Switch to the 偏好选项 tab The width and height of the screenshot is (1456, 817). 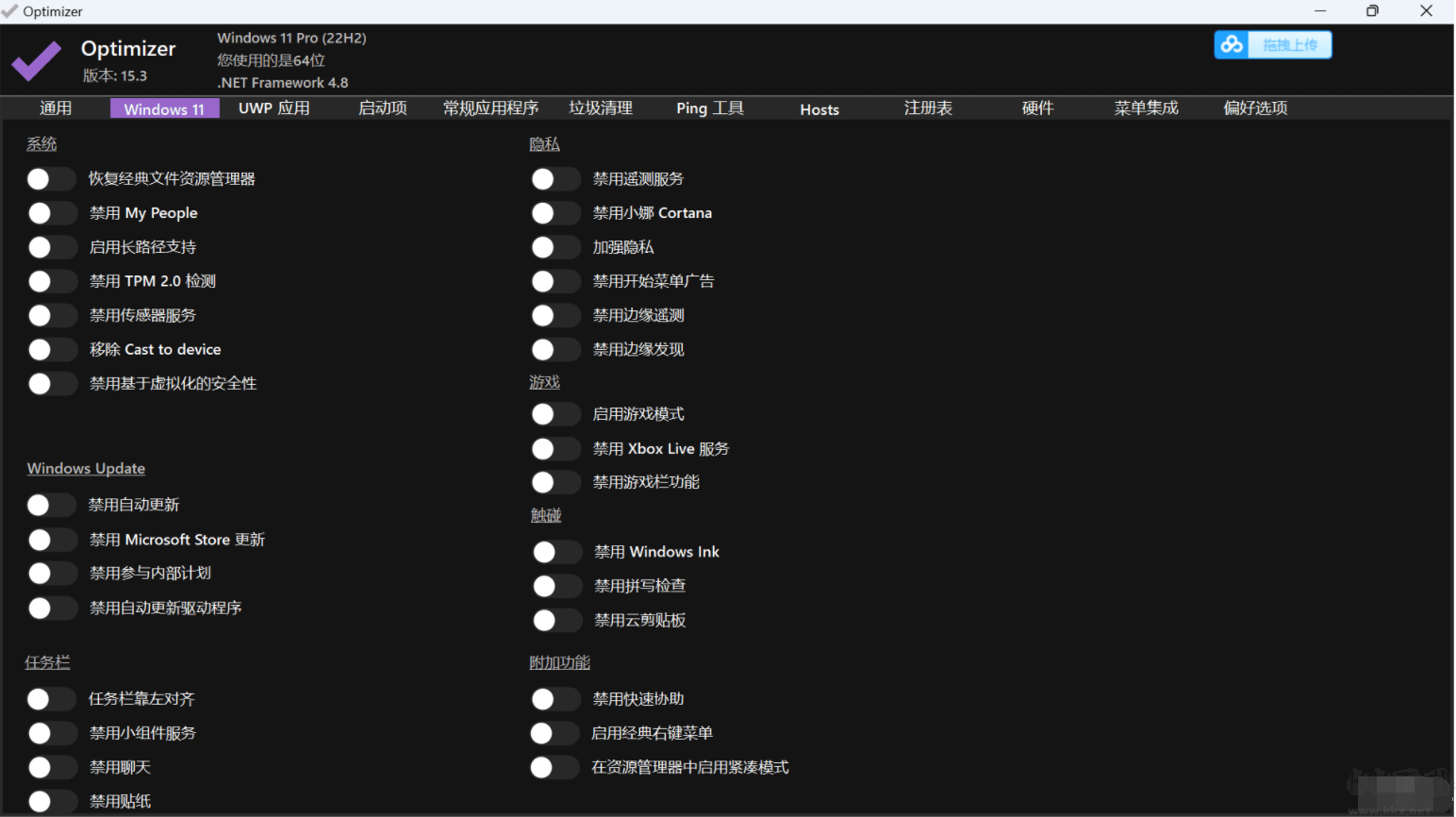click(1254, 108)
